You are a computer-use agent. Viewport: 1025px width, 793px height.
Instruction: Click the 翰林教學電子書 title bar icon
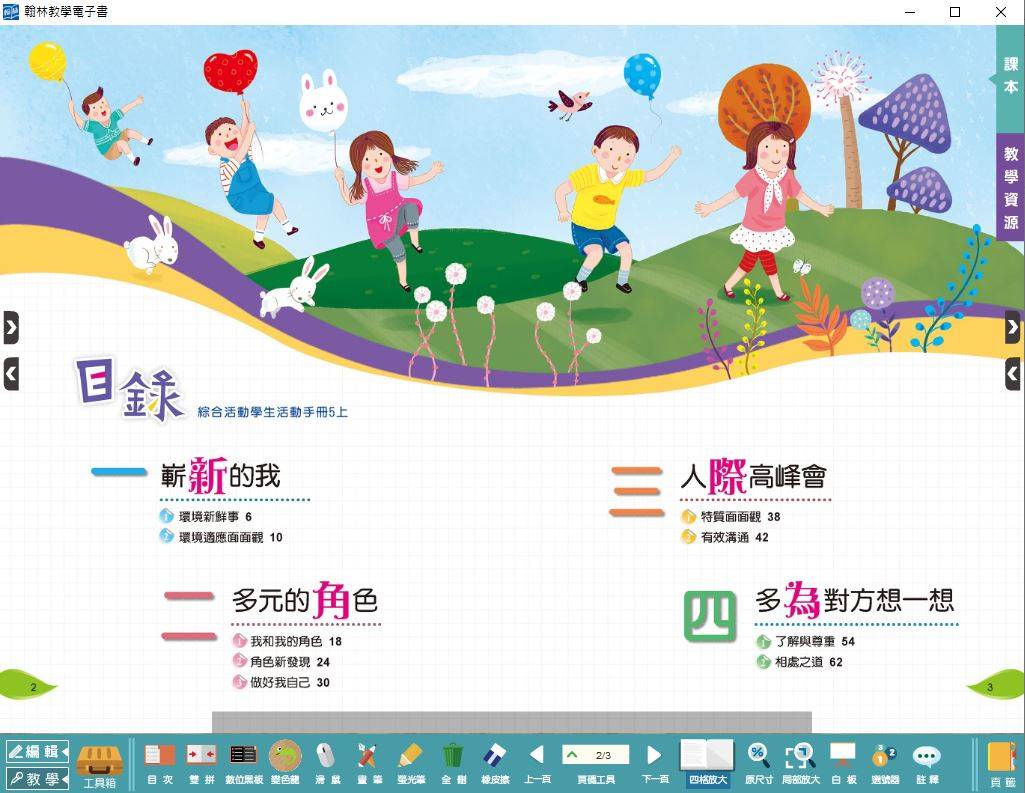coord(10,12)
